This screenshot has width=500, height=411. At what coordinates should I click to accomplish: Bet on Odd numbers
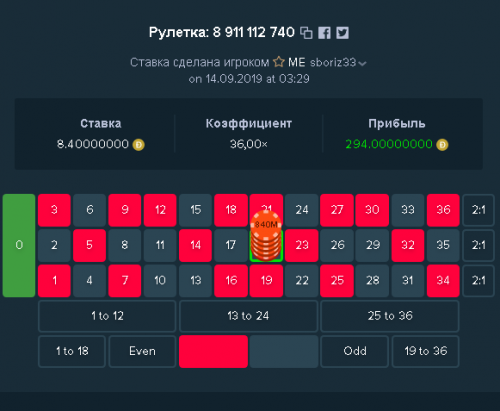[x=355, y=351]
